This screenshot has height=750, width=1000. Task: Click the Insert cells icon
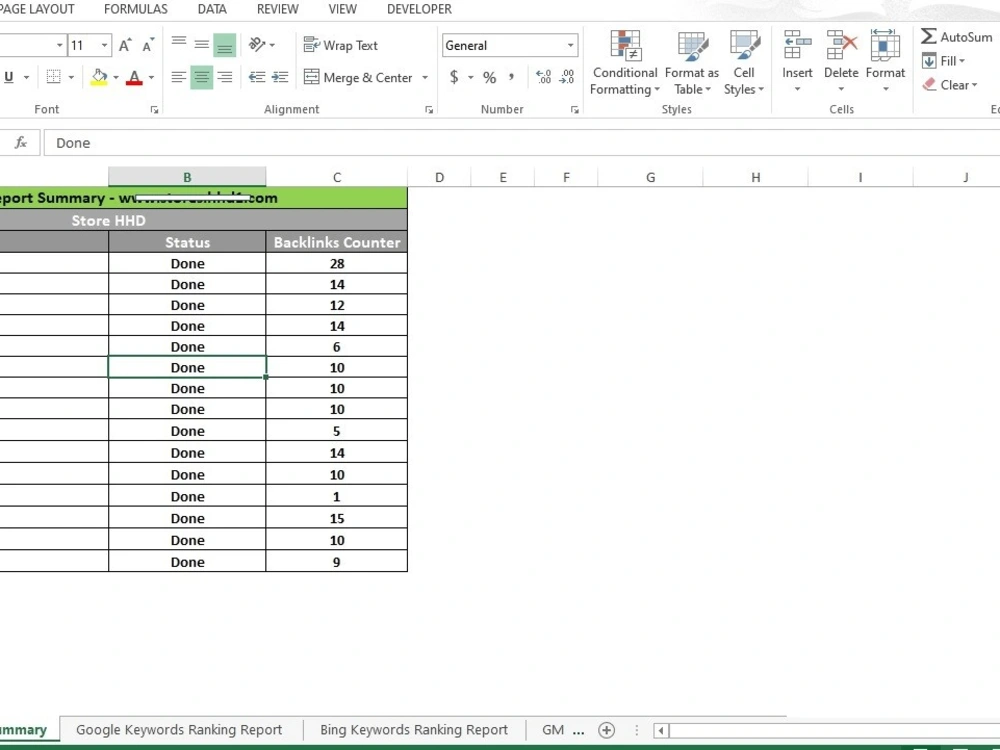(797, 45)
